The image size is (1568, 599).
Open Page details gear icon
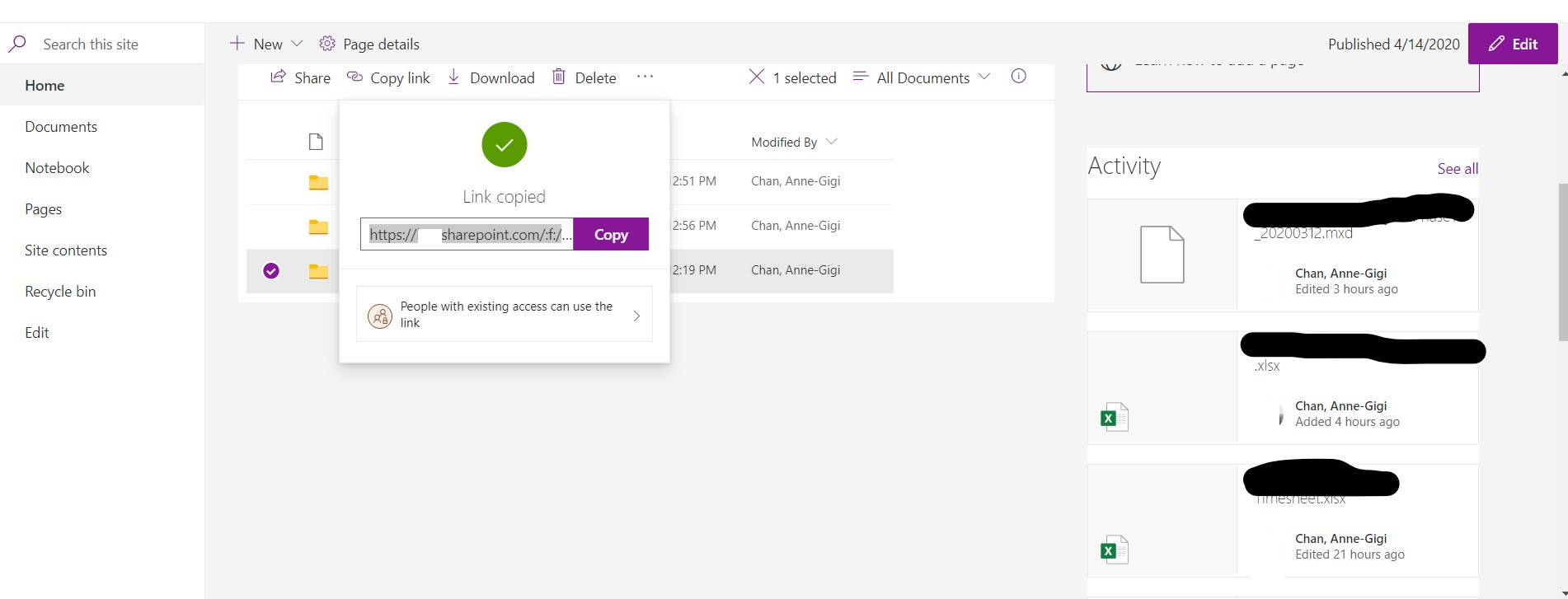coord(327,44)
